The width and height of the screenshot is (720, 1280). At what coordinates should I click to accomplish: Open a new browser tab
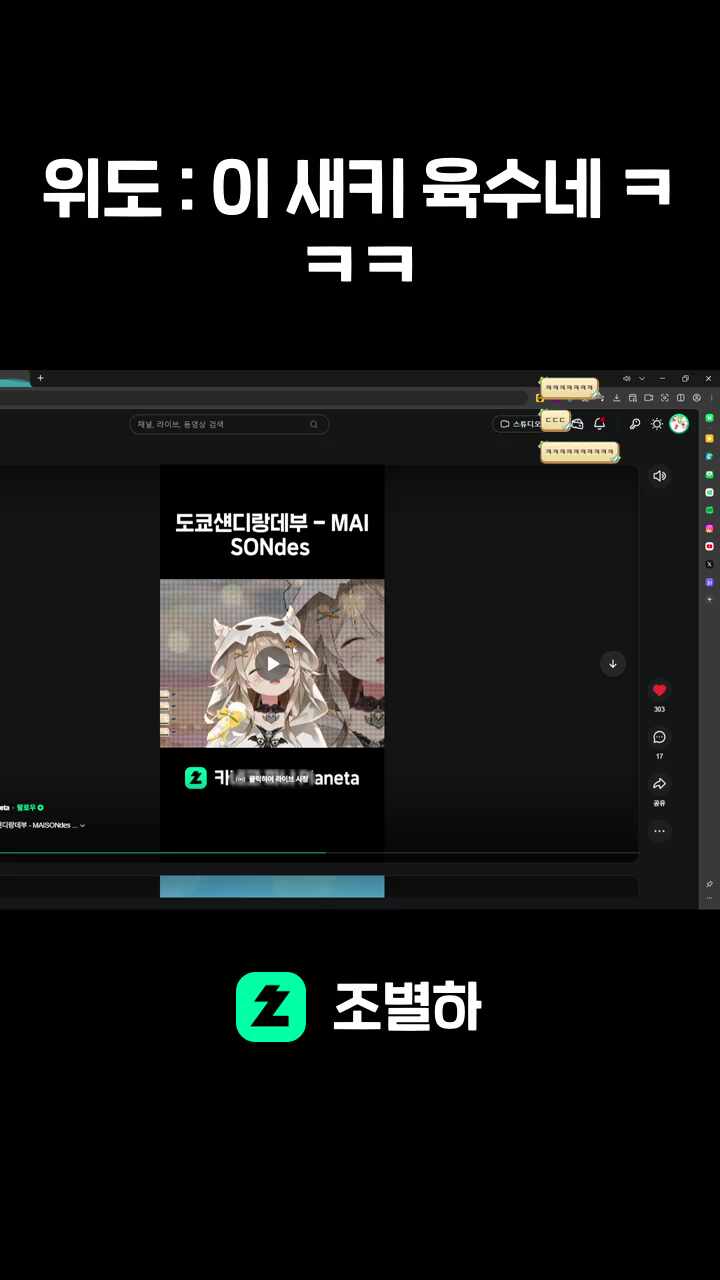(41, 378)
